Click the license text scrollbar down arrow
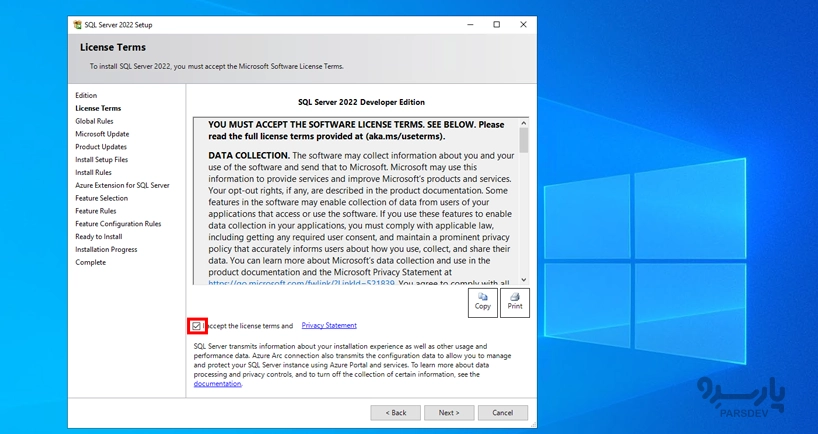 (524, 282)
